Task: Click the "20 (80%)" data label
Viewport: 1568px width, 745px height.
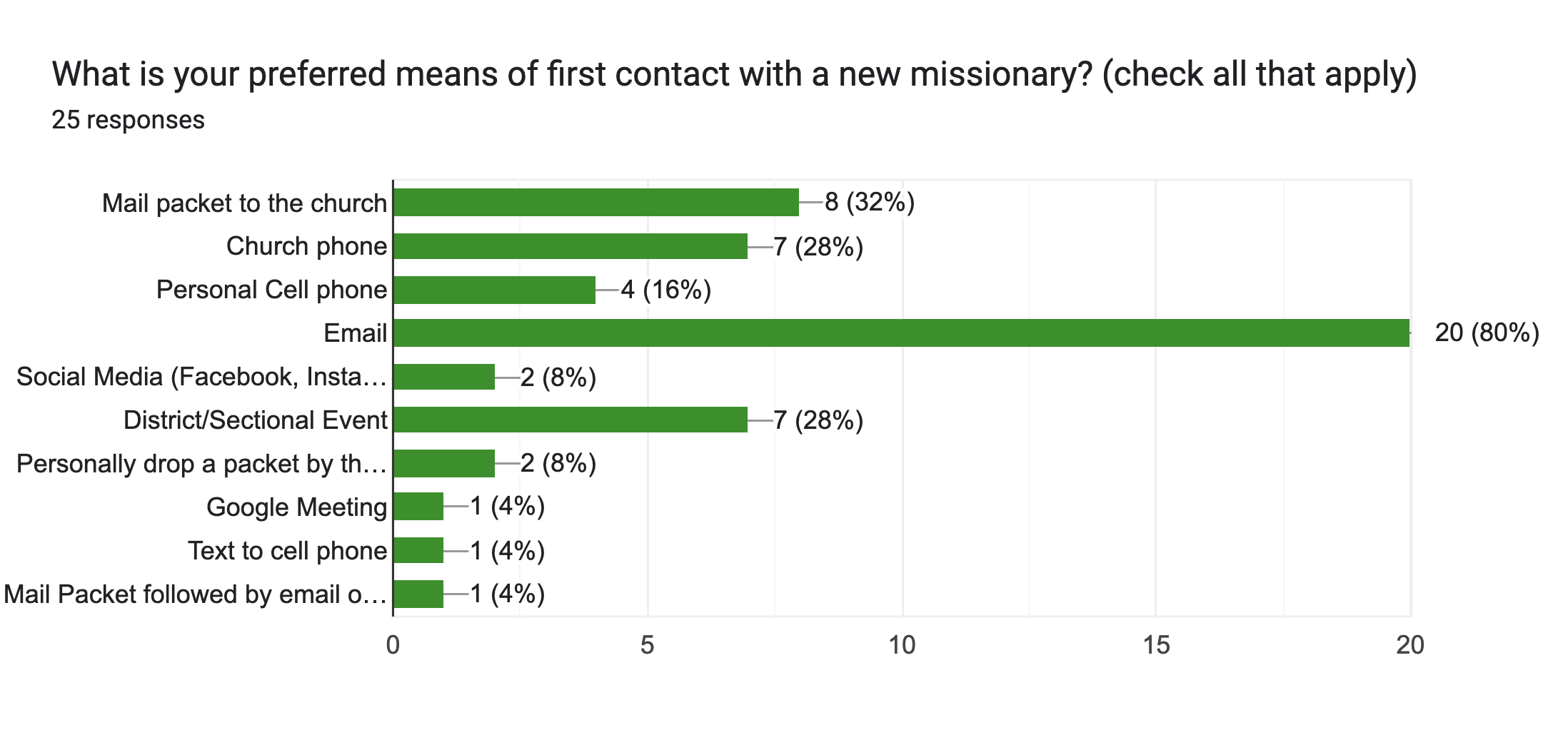Action: click(1487, 333)
